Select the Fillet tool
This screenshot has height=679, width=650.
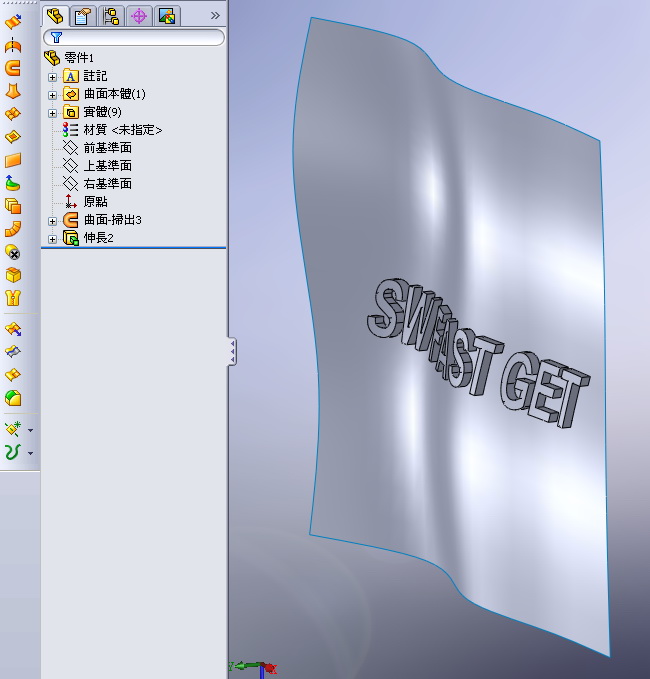click(x=13, y=398)
